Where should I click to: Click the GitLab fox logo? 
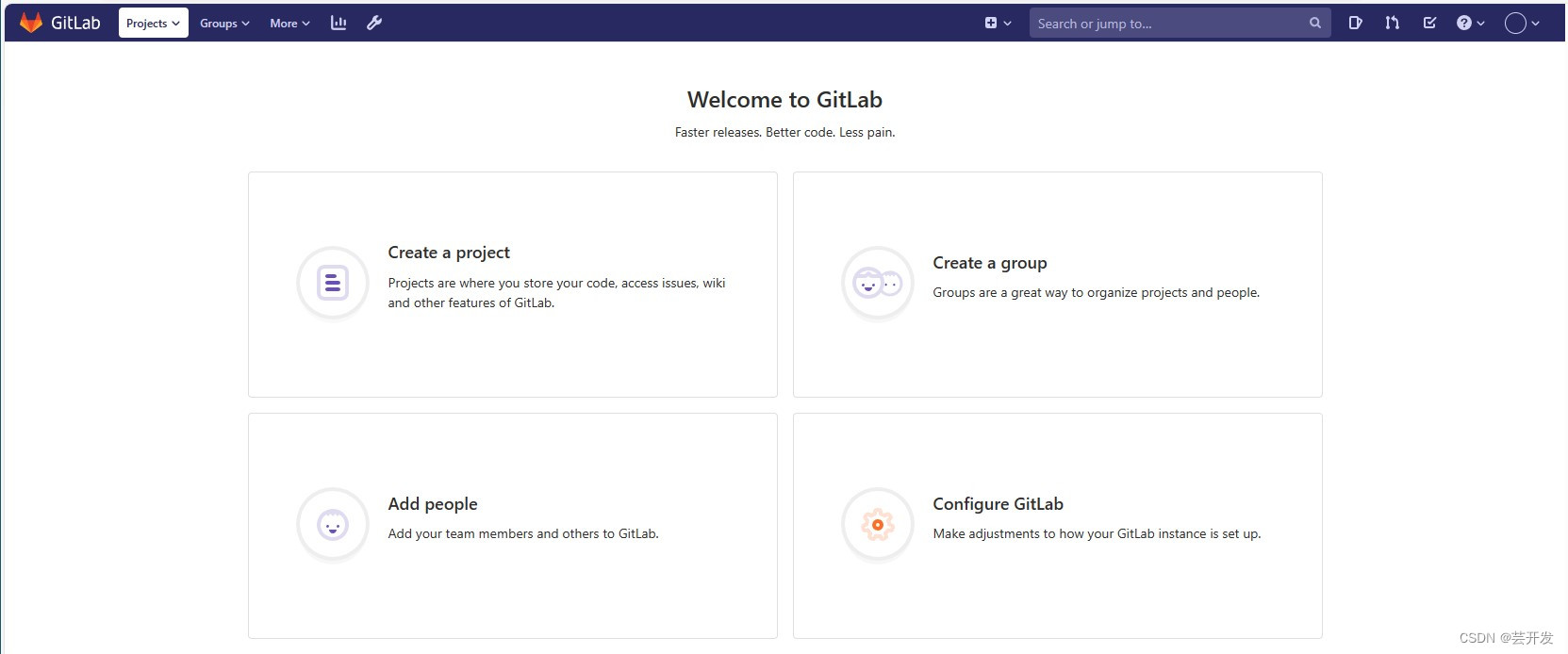click(x=31, y=23)
